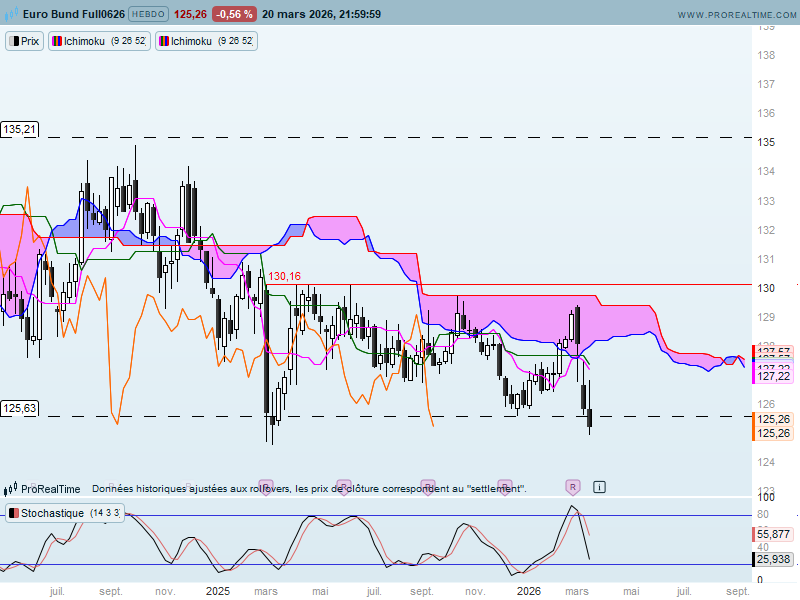Click the rollover 'R' marker near mars 2026
This screenshot has height=600, width=800.
pyautogui.click(x=573, y=487)
